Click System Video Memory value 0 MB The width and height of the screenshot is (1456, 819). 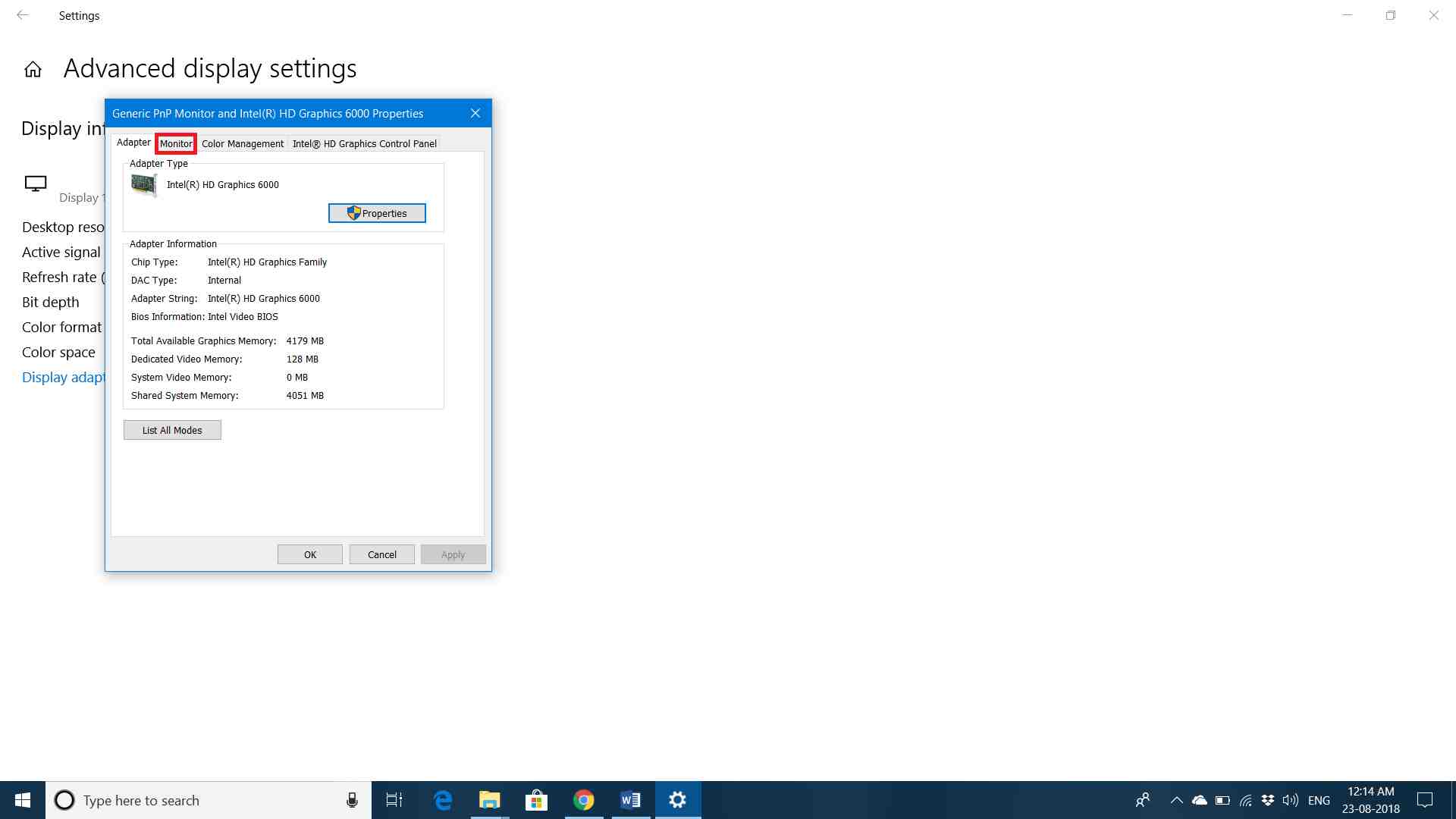(x=297, y=377)
